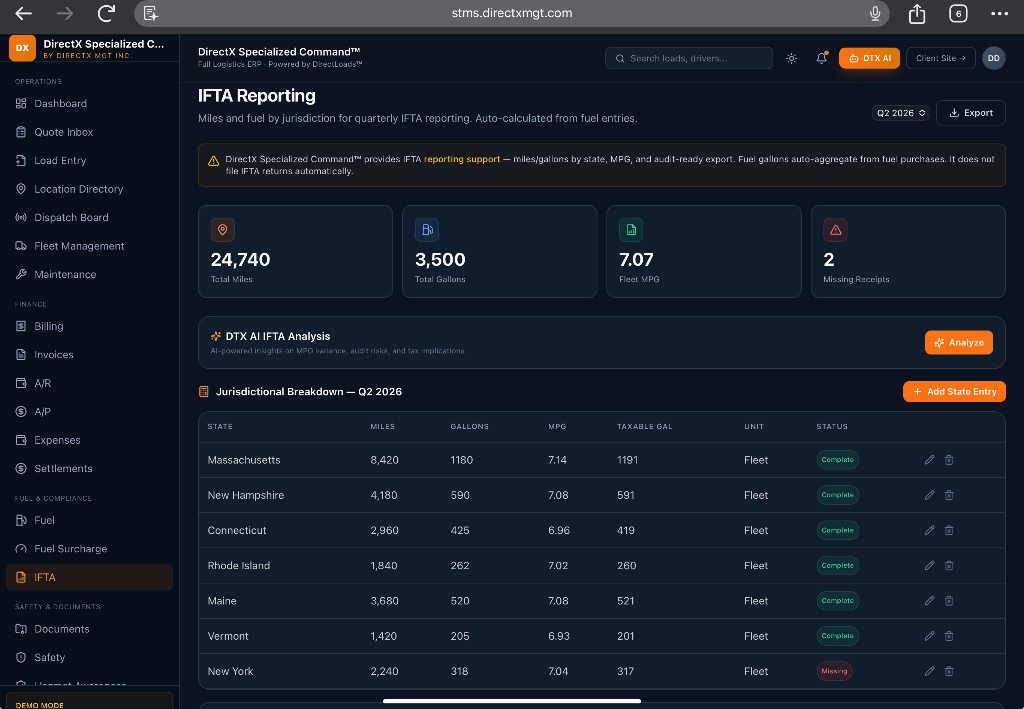Edit the Vermont row pencil icon
This screenshot has width=1024, height=709.
(929, 636)
